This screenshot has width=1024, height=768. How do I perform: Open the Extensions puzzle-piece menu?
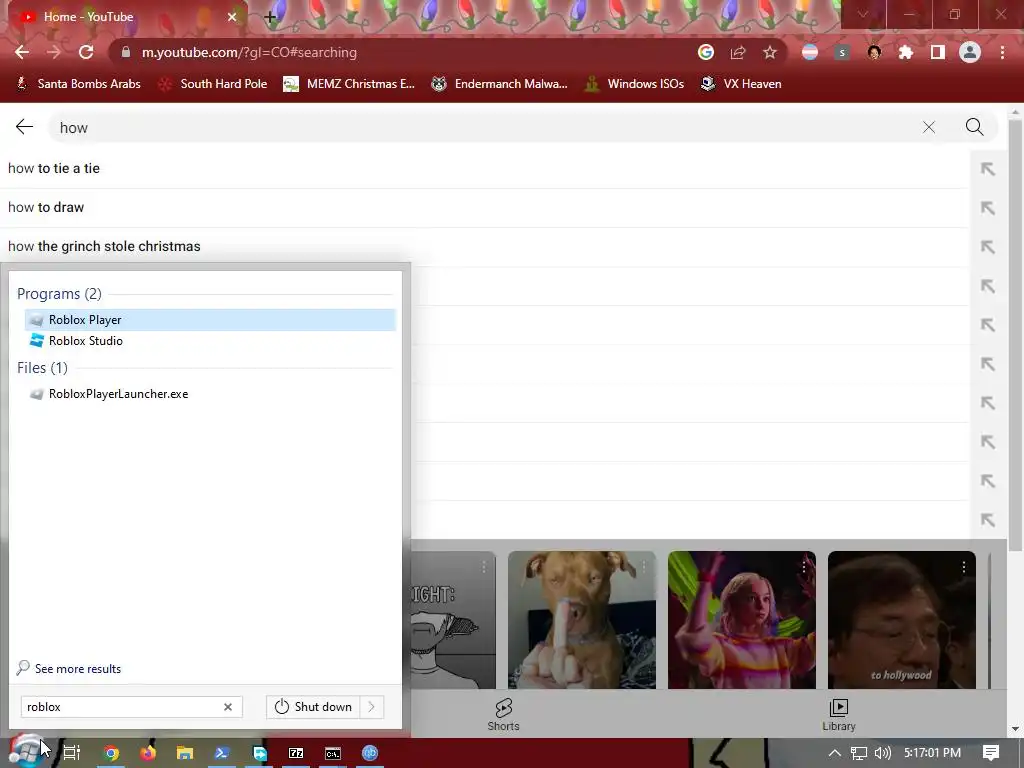tap(906, 52)
